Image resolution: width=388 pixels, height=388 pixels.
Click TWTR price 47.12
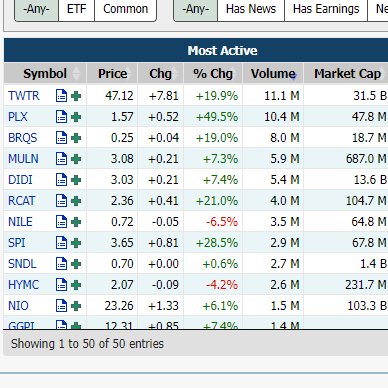pyautogui.click(x=119, y=96)
